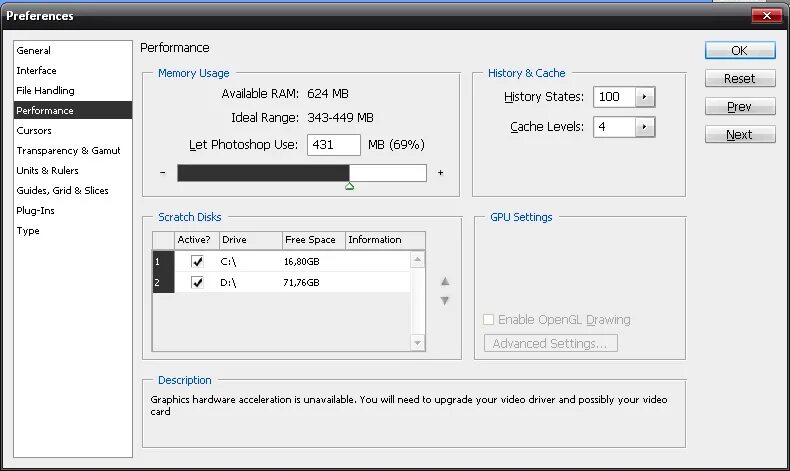Close the Preferences dialog with X

point(766,16)
